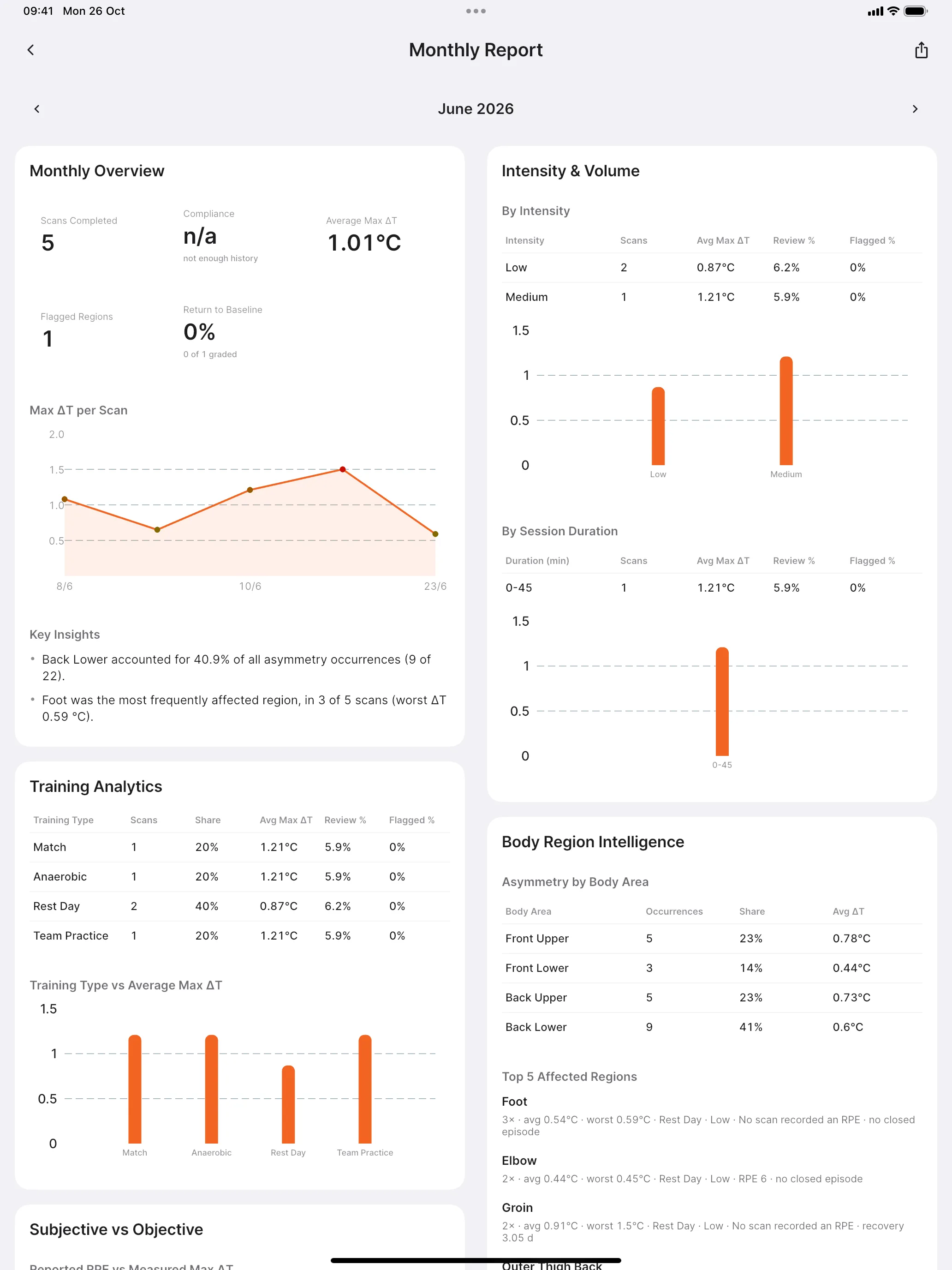
Task: Select the 0-45 row in the duration table
Action: coord(712,587)
